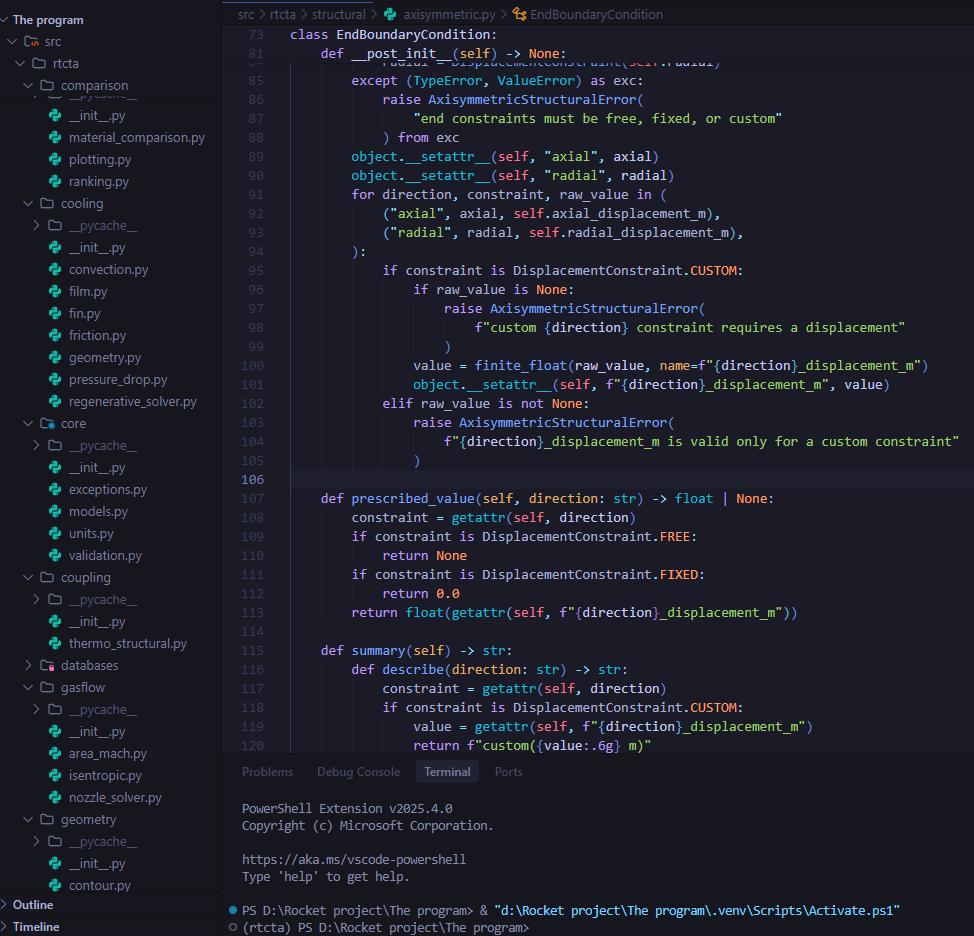This screenshot has width=974, height=936.
Task: Switch to the Problems tab
Action: coord(267,772)
